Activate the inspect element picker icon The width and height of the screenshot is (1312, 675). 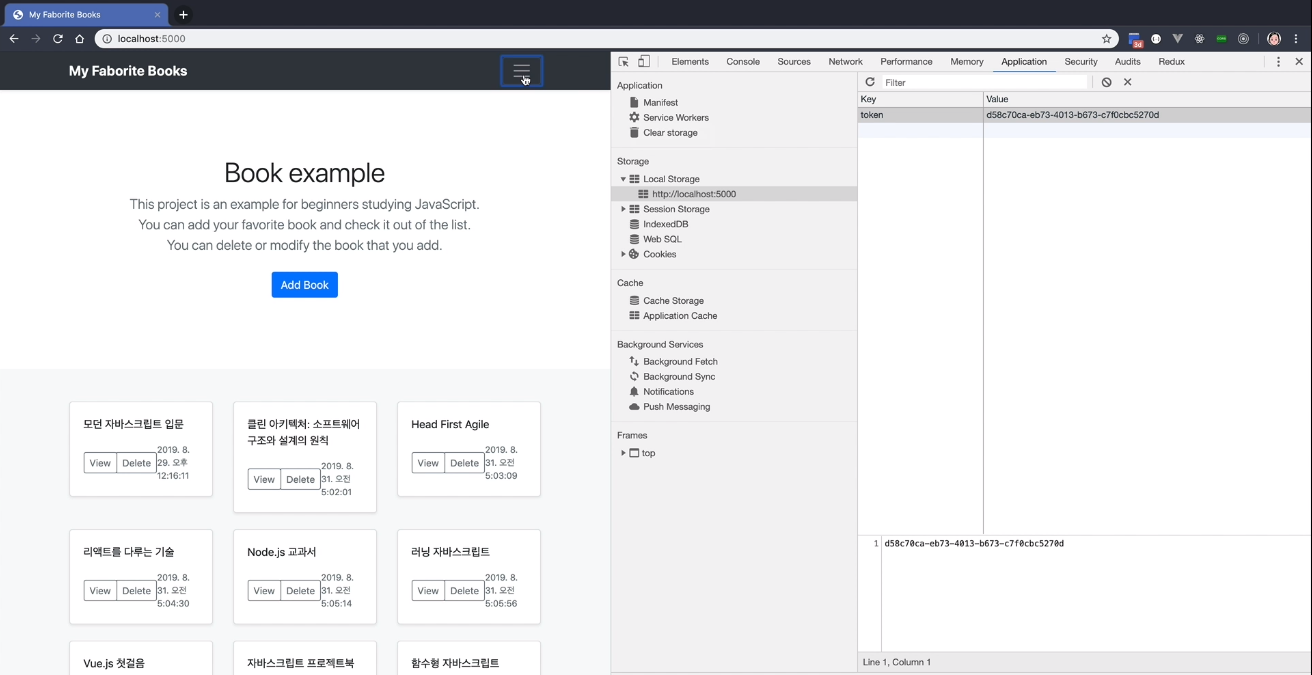pyautogui.click(x=624, y=62)
